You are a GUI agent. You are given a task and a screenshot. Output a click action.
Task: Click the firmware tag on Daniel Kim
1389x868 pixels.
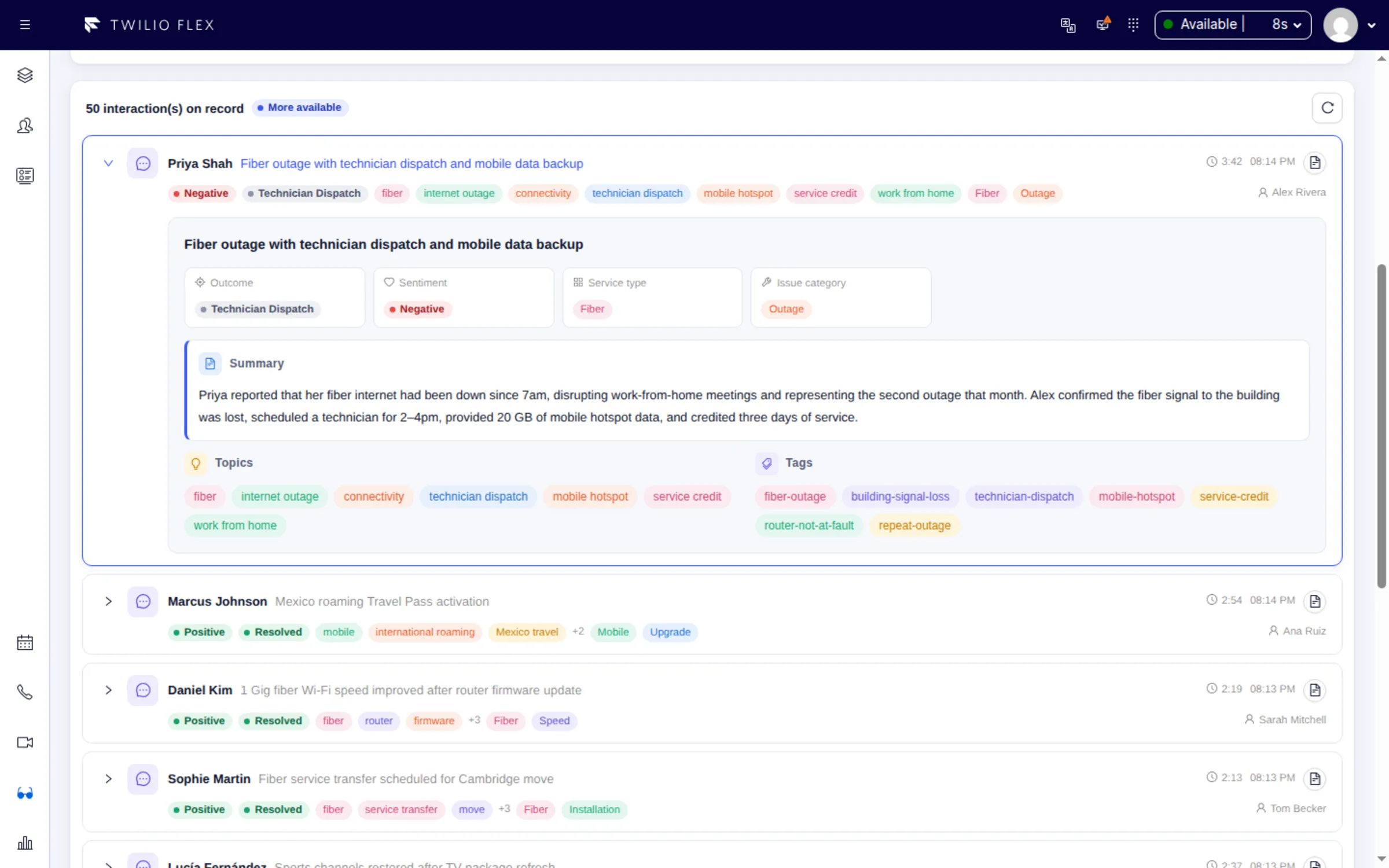click(x=433, y=720)
